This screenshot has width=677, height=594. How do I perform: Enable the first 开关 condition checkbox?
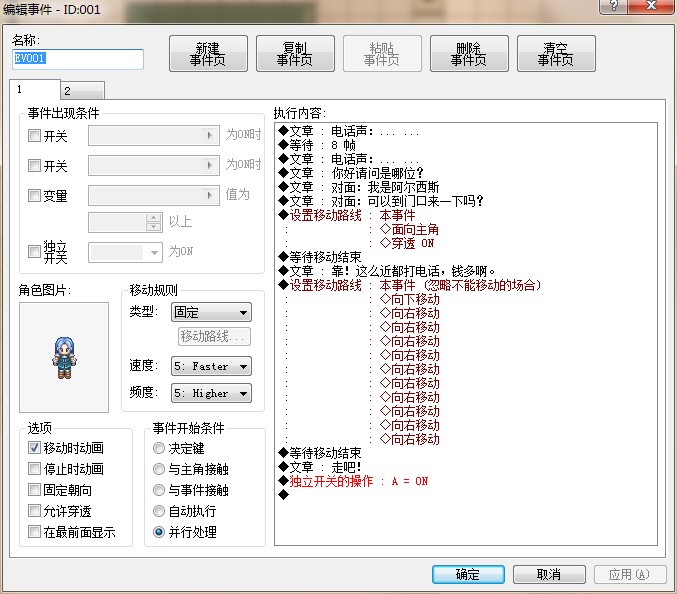34,136
